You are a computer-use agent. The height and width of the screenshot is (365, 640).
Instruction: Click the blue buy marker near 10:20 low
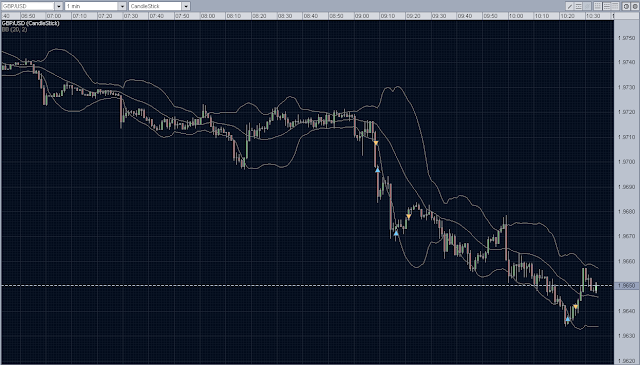[x=567, y=319]
